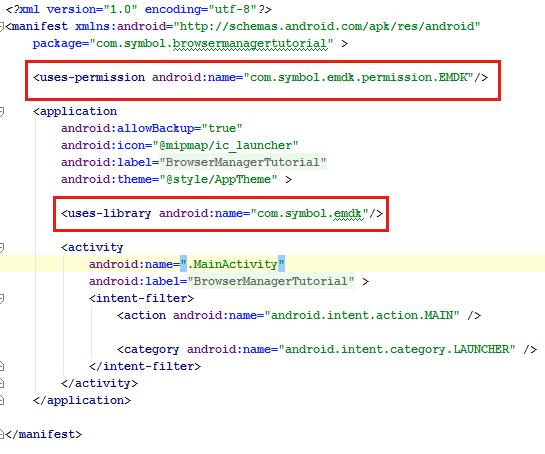Click the @style/AppTheme theme value
The height and width of the screenshot is (454, 545).
coord(218,180)
